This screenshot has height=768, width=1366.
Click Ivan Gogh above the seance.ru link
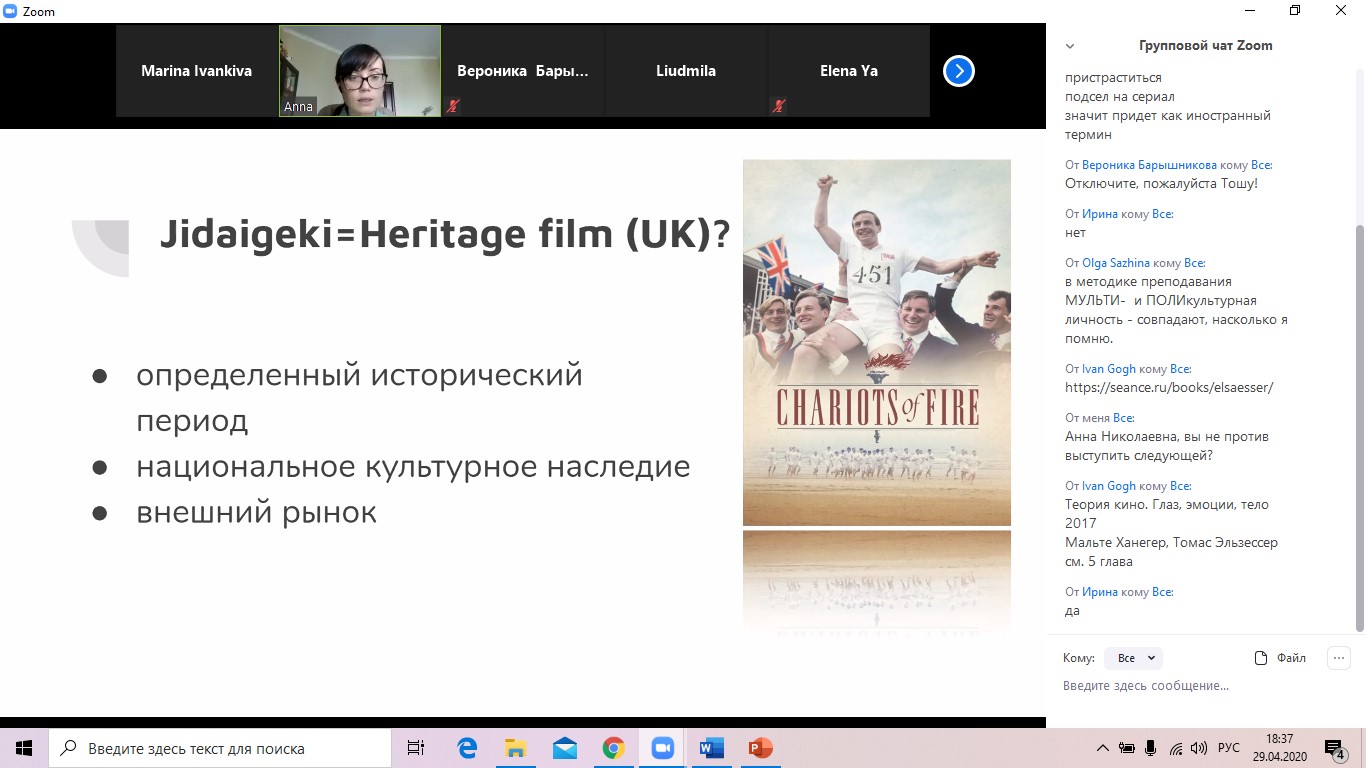(x=1109, y=369)
